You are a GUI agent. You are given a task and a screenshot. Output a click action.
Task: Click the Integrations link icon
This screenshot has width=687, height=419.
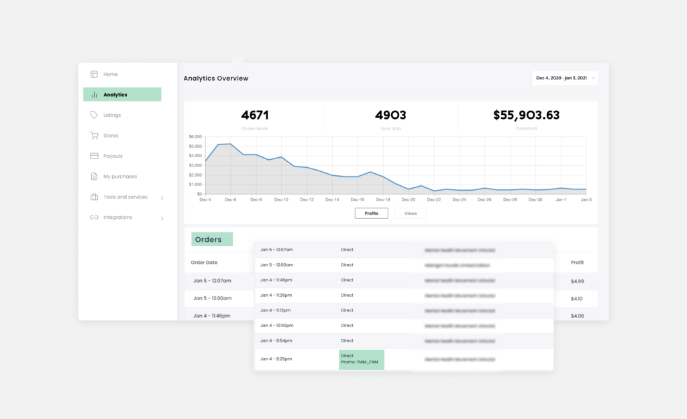(94, 217)
